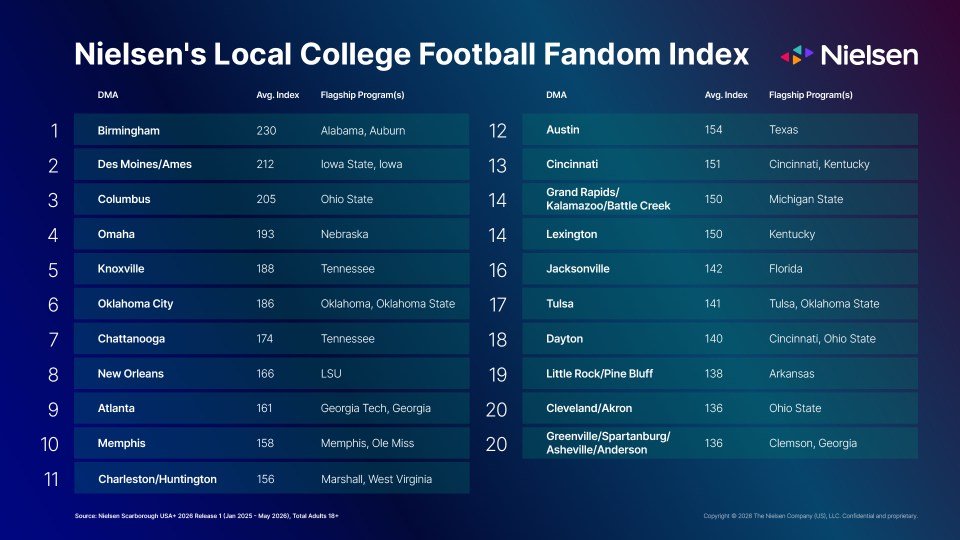This screenshot has height=540, width=960.
Task: Select the Columbus row with index 205
Action: pyautogui.click(x=271, y=199)
